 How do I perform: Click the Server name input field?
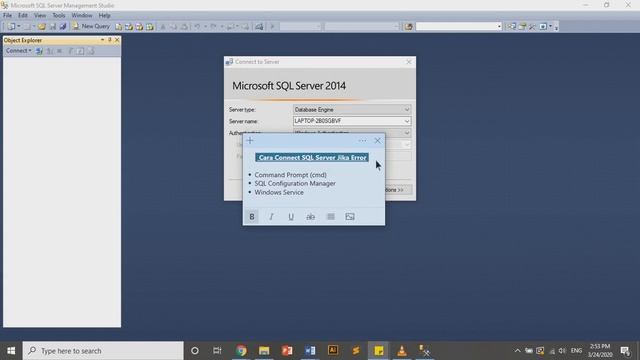[x=348, y=121]
